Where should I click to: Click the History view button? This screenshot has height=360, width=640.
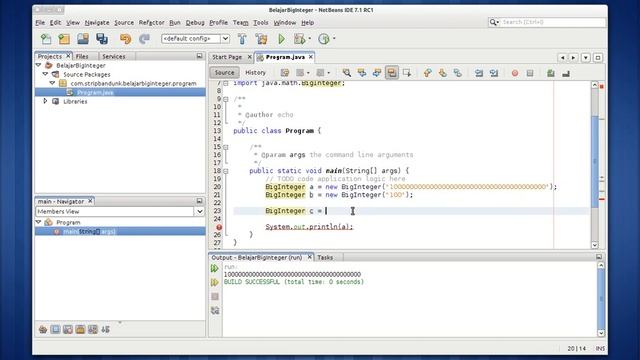(x=256, y=73)
